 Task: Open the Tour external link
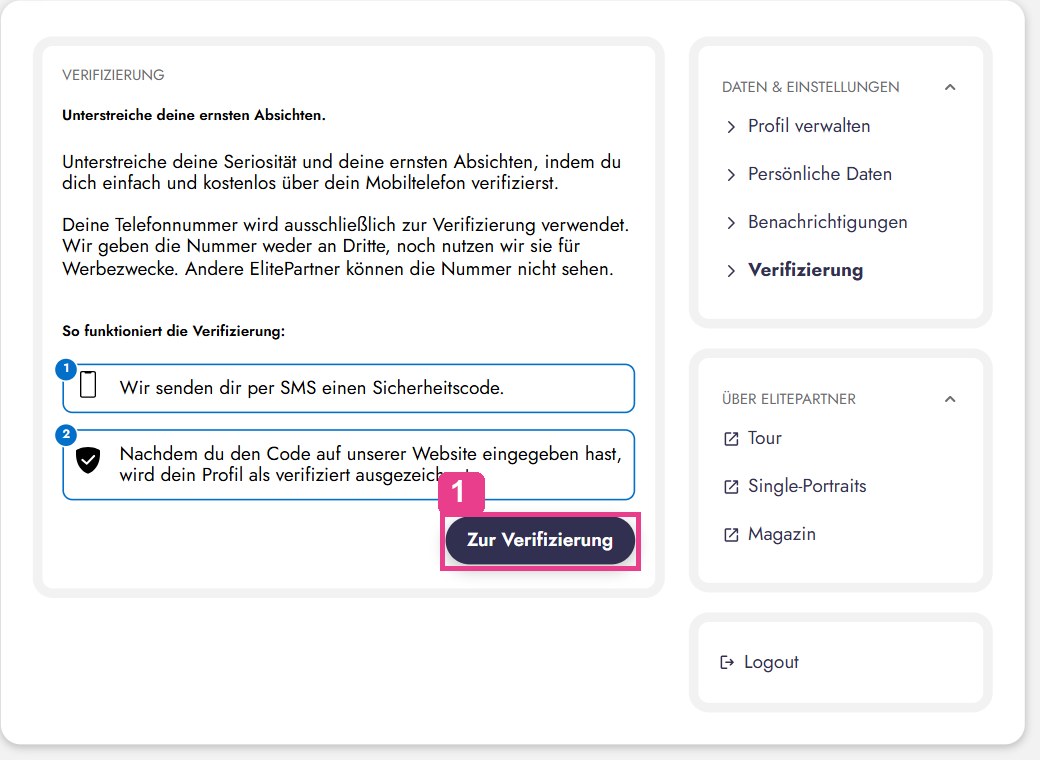tap(764, 438)
